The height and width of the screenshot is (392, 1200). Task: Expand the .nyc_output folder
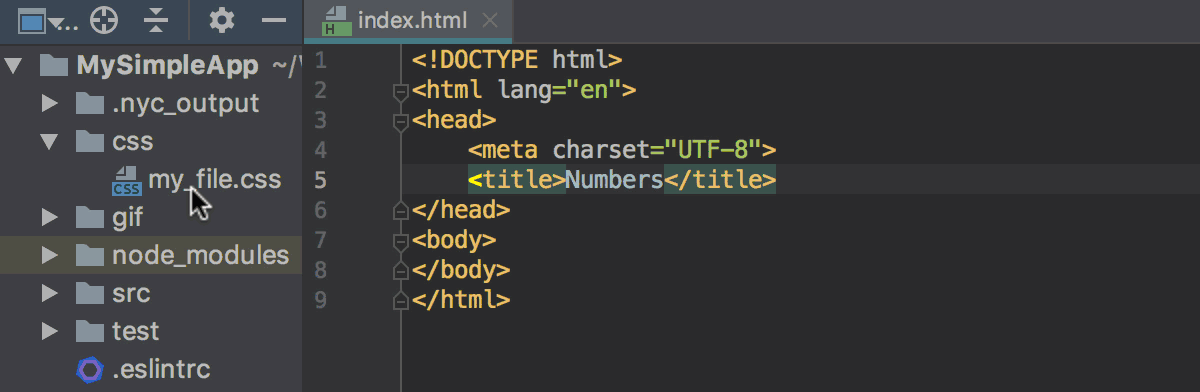[x=49, y=103]
